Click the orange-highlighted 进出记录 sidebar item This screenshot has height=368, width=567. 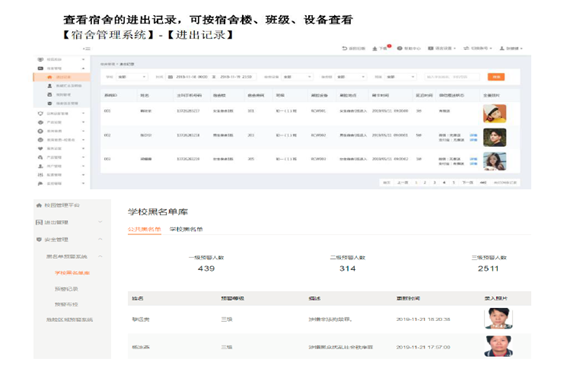[61, 77]
